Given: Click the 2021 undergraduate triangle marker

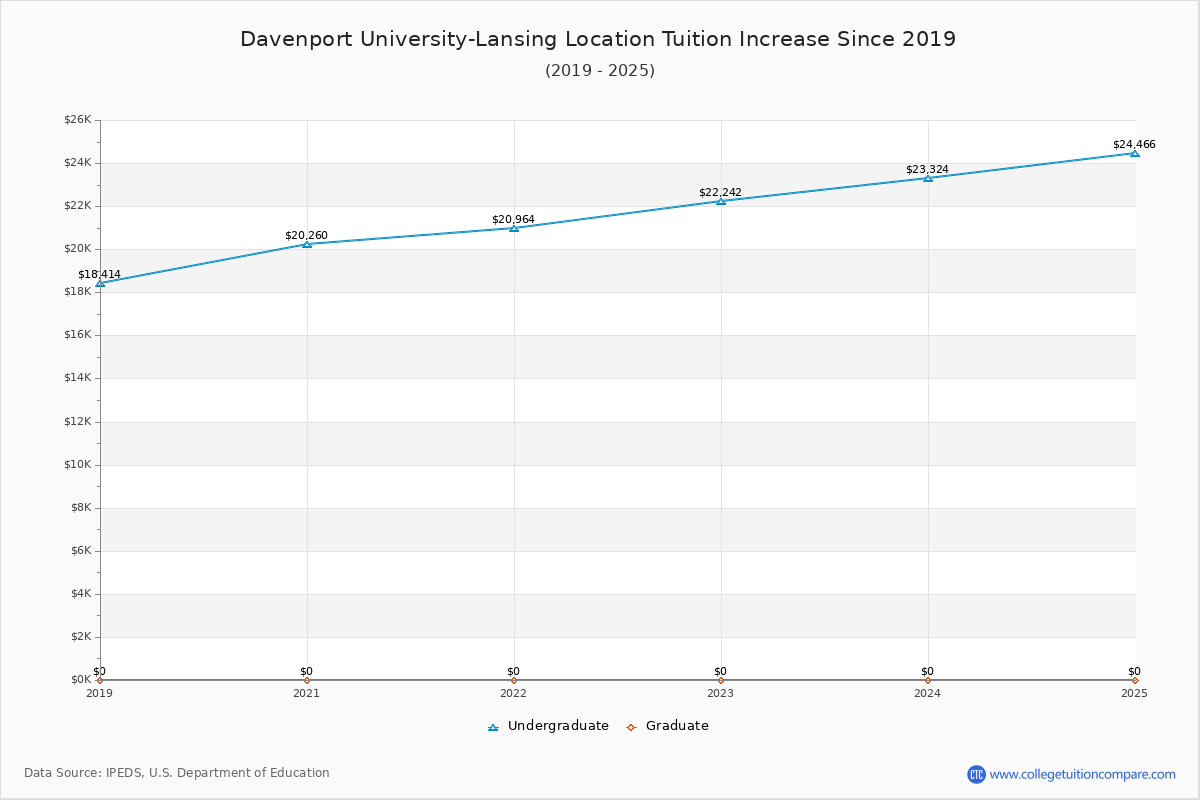Looking at the screenshot, I should [x=307, y=243].
